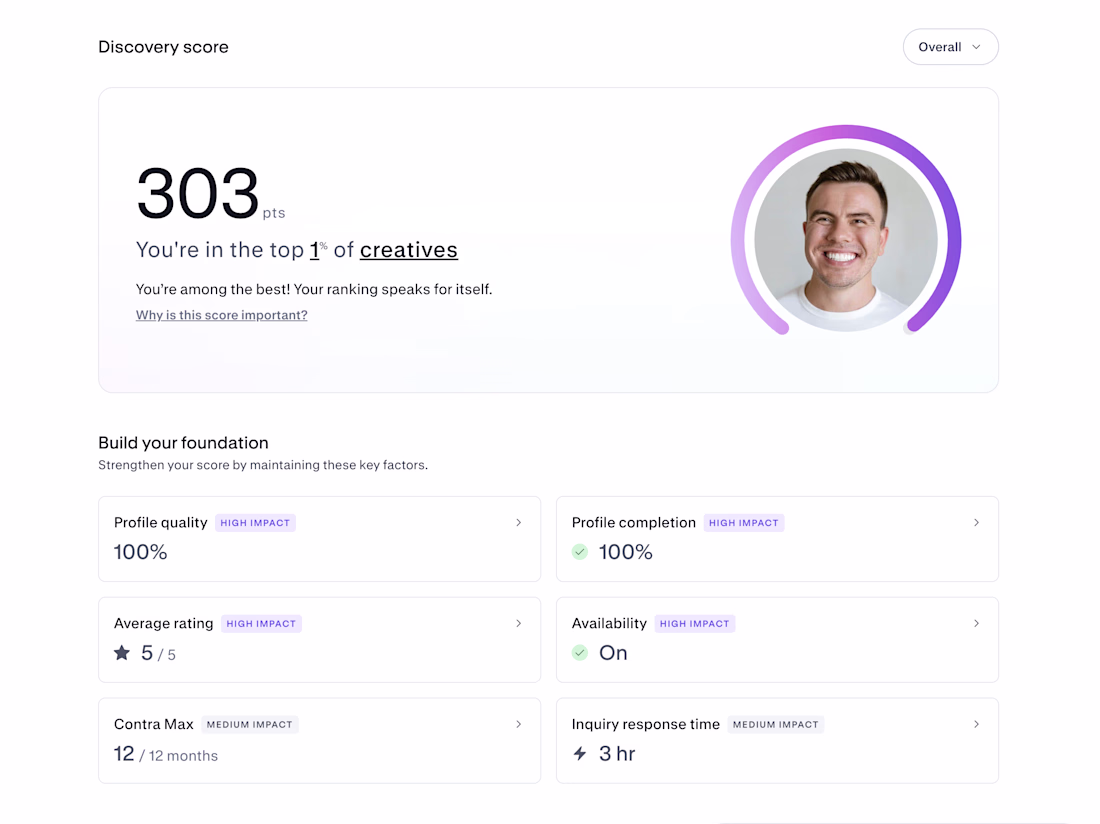
Task: Expand Average rating chevron
Action: click(518, 623)
